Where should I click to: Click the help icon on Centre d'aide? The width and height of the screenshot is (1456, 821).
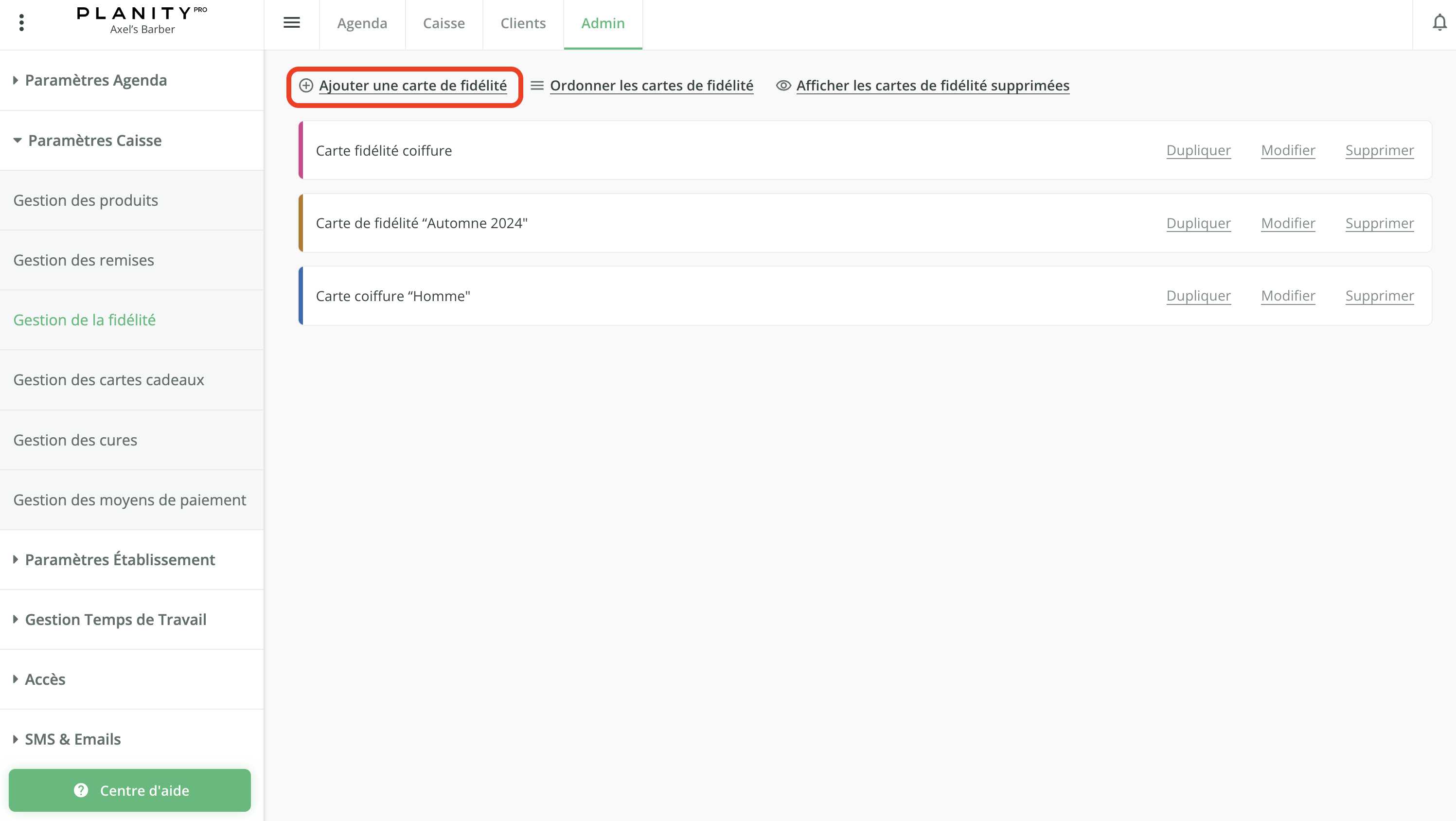point(81,790)
